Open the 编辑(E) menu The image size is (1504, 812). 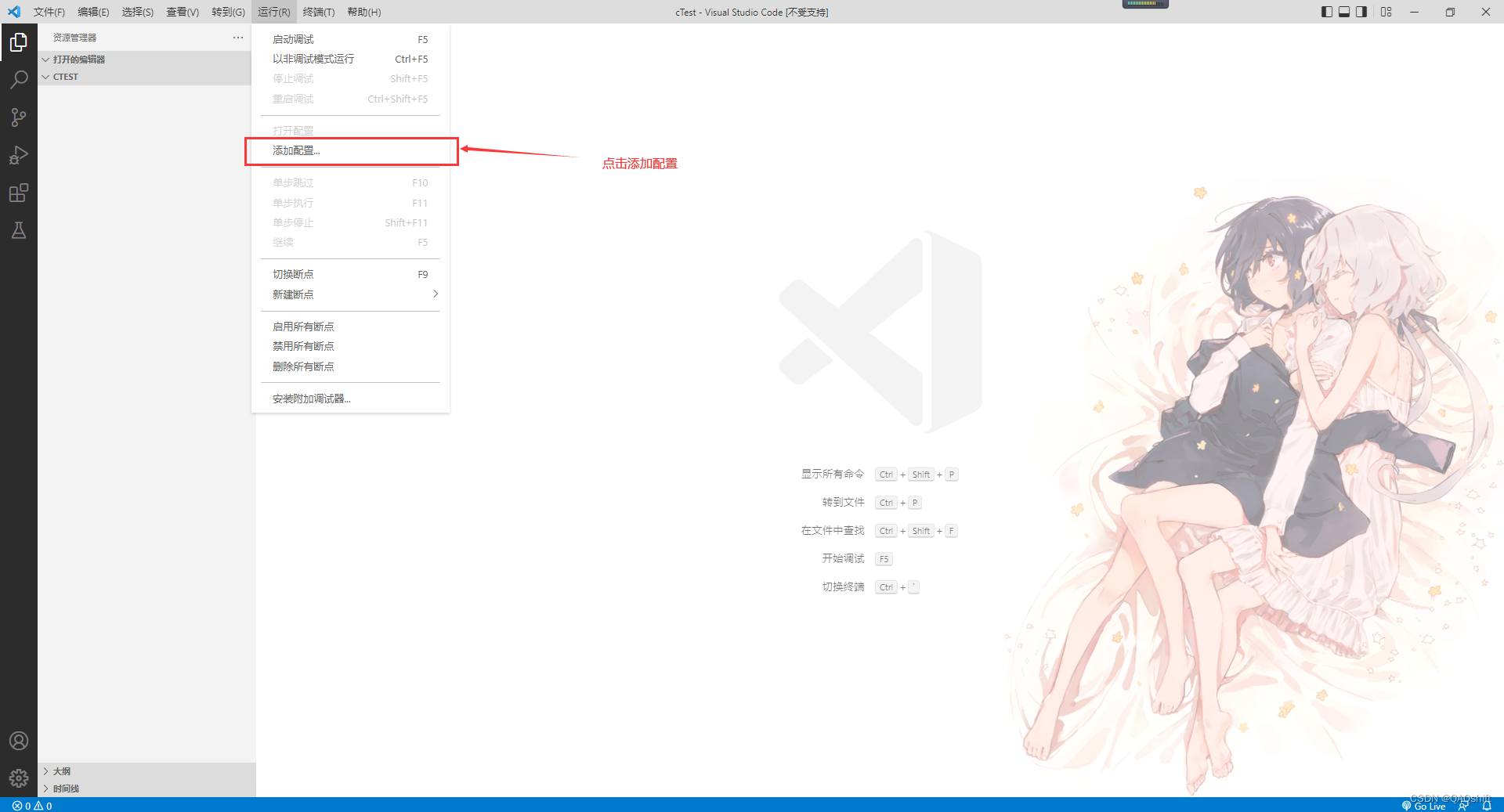click(x=93, y=12)
